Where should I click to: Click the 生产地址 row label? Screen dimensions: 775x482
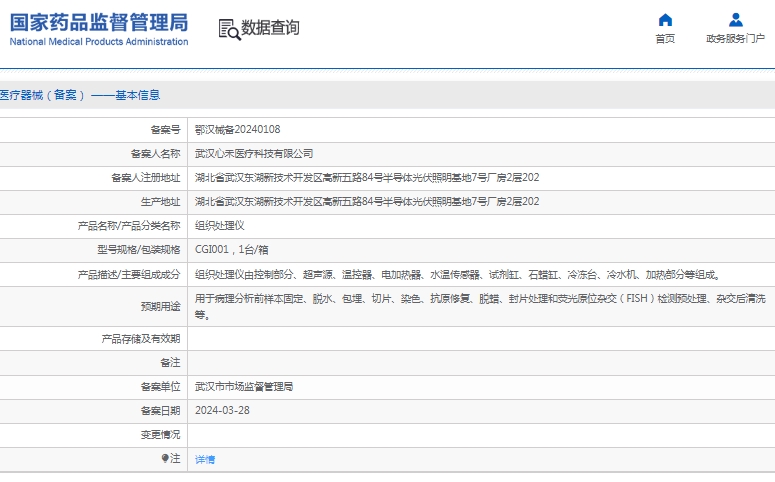pyautogui.click(x=161, y=202)
